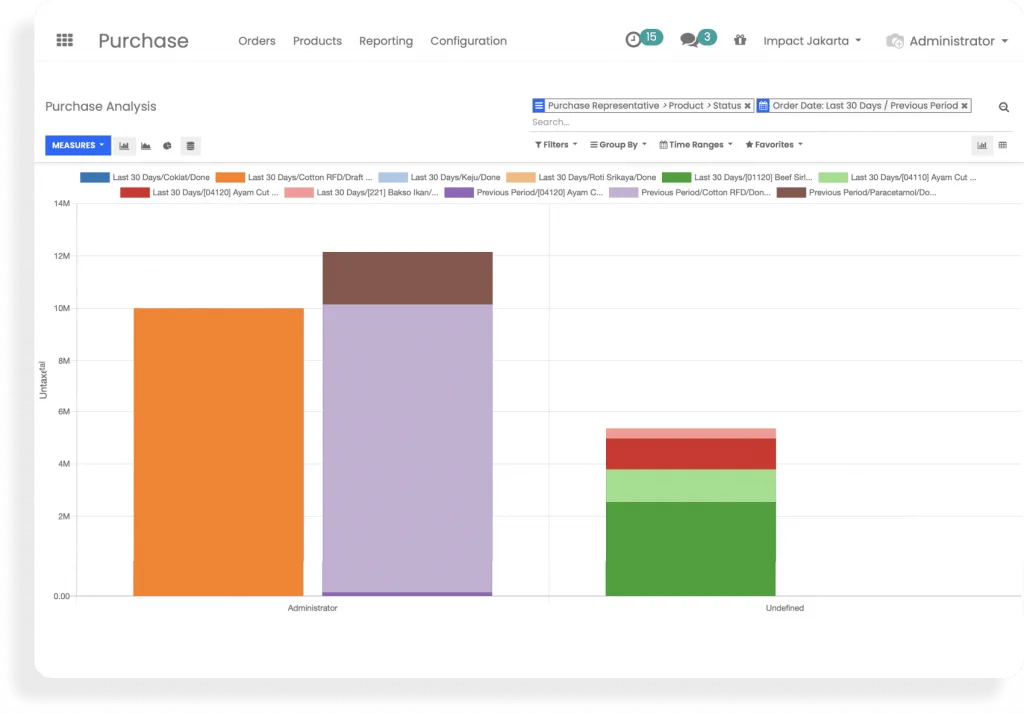Screen dimensions: 1024x713
Task: Switch to pivot table view
Action: tap(1003, 145)
